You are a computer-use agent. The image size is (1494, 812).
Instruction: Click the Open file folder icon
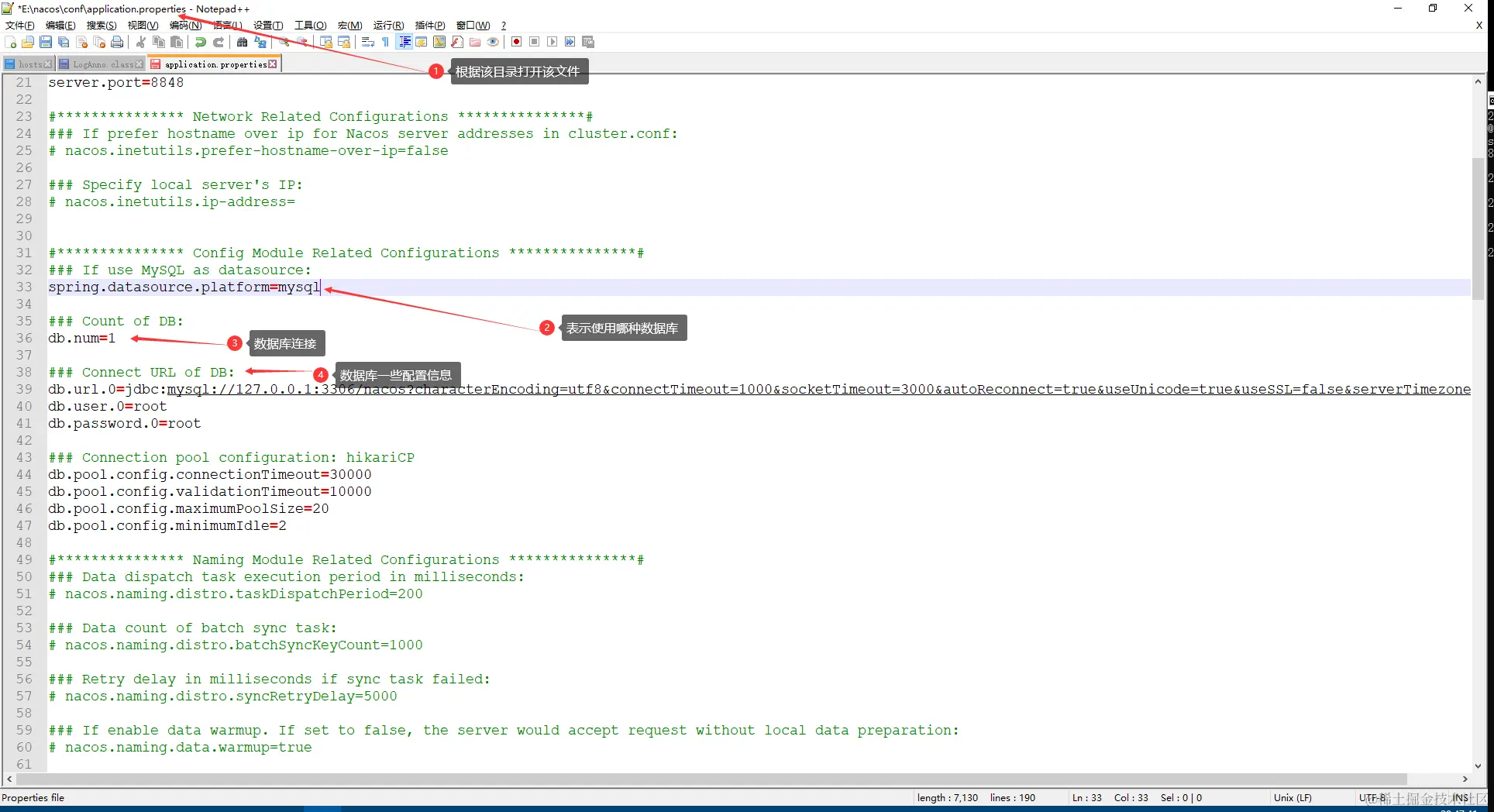pos(28,42)
